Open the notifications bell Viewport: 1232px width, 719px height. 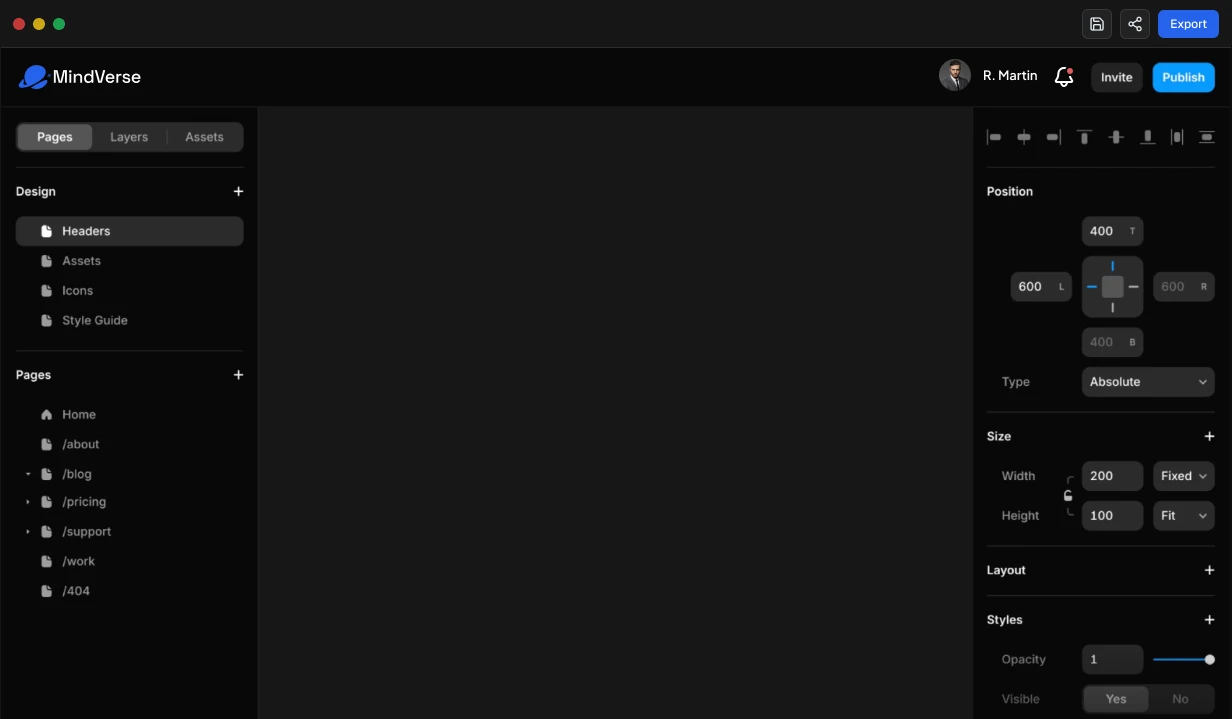tap(1064, 77)
